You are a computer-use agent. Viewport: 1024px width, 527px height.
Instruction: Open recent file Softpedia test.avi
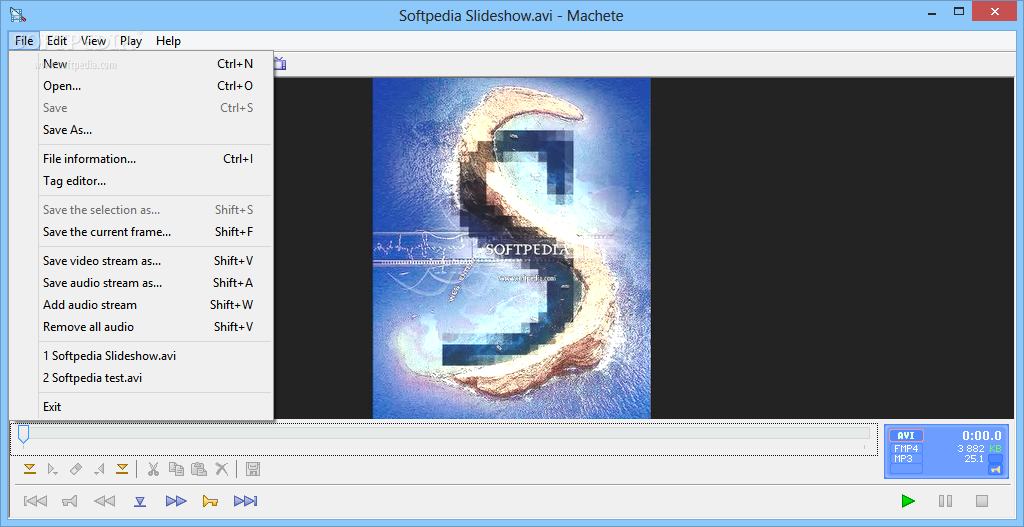(155, 377)
